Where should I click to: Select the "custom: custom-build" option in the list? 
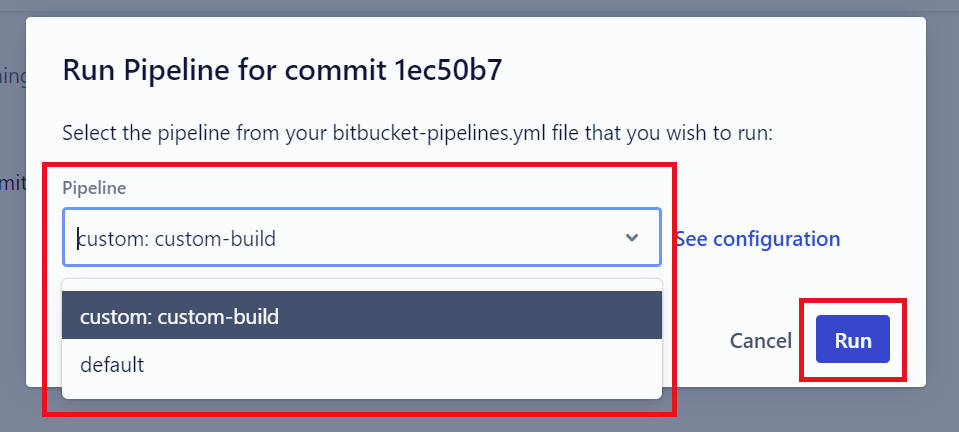pyautogui.click(x=180, y=317)
